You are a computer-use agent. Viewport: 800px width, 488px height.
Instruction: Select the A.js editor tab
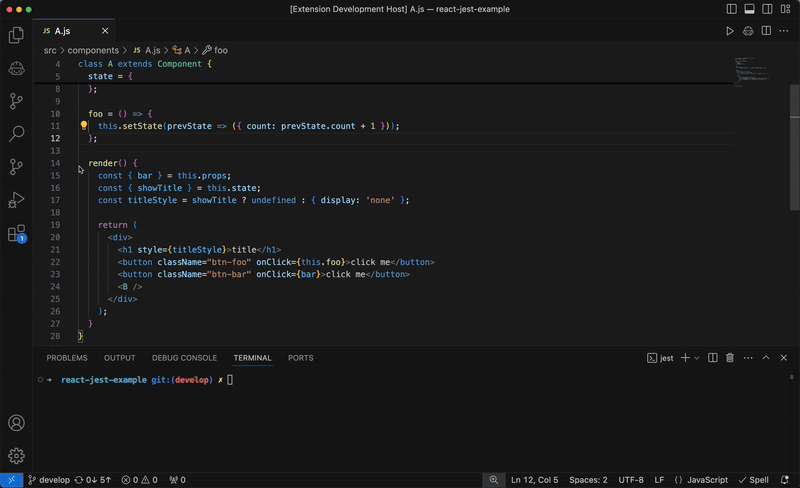click(x=73, y=31)
